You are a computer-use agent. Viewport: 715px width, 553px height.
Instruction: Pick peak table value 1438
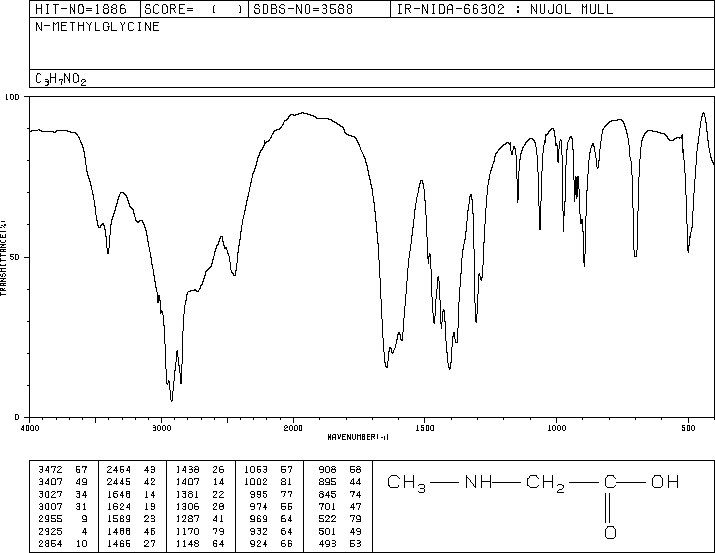click(x=187, y=470)
